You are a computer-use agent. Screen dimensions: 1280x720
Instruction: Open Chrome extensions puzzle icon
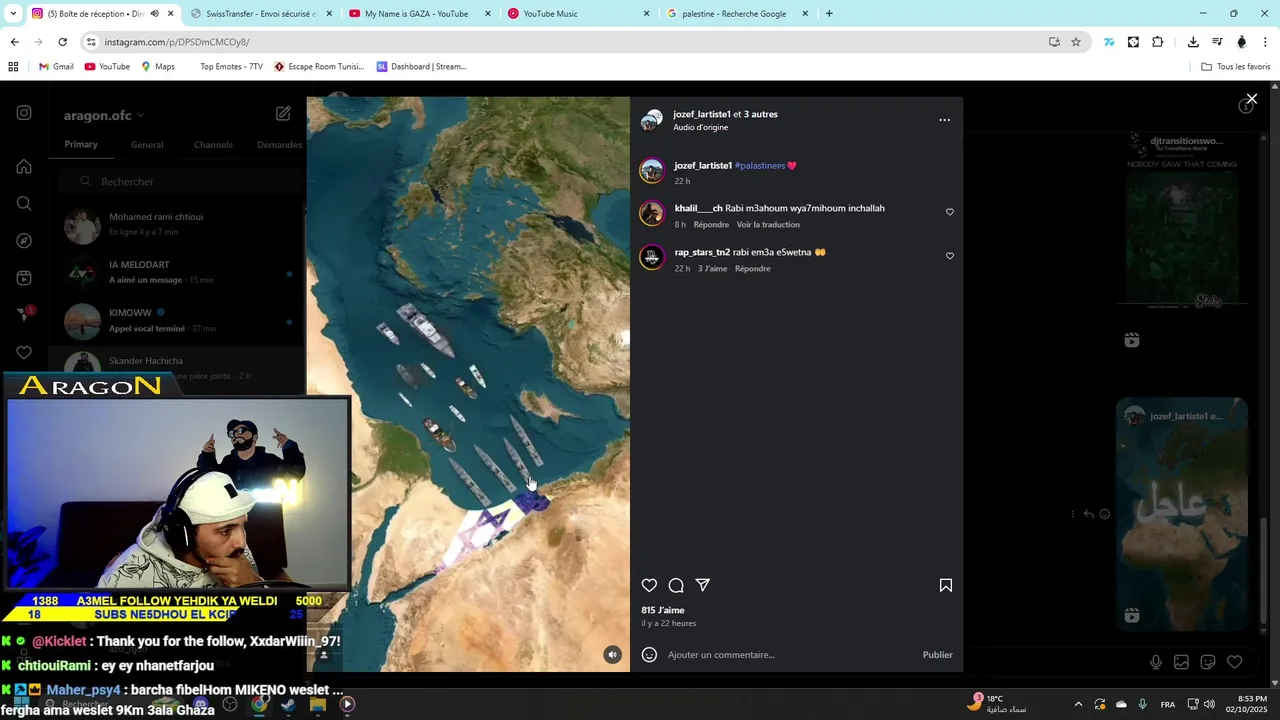(x=1157, y=42)
